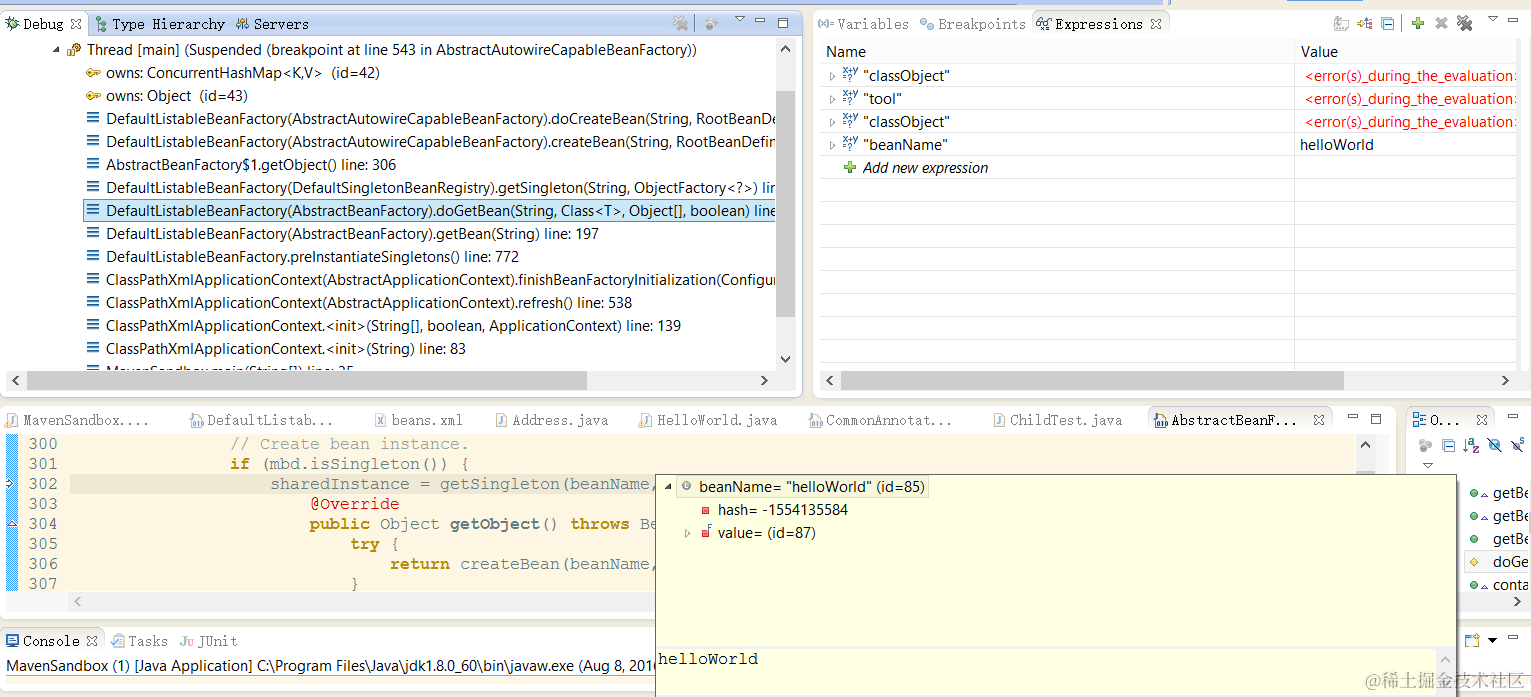Toggle alphabetical Sort in Outline view

[1471, 445]
